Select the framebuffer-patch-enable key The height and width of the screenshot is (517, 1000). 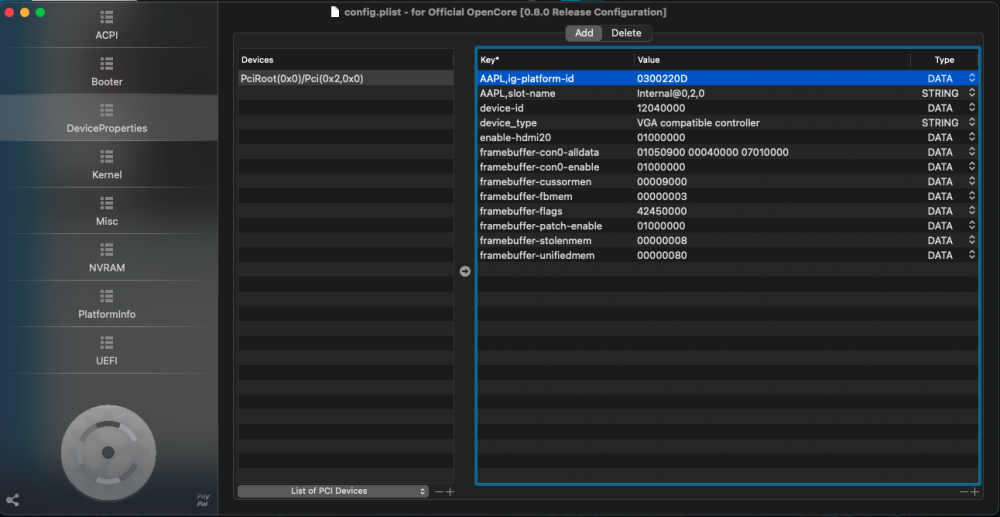(541, 225)
